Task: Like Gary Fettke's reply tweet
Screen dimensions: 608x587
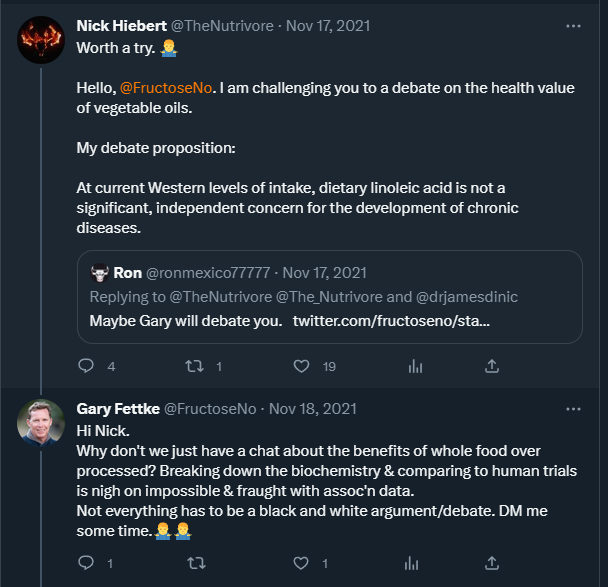Action: pyautogui.click(x=302, y=564)
